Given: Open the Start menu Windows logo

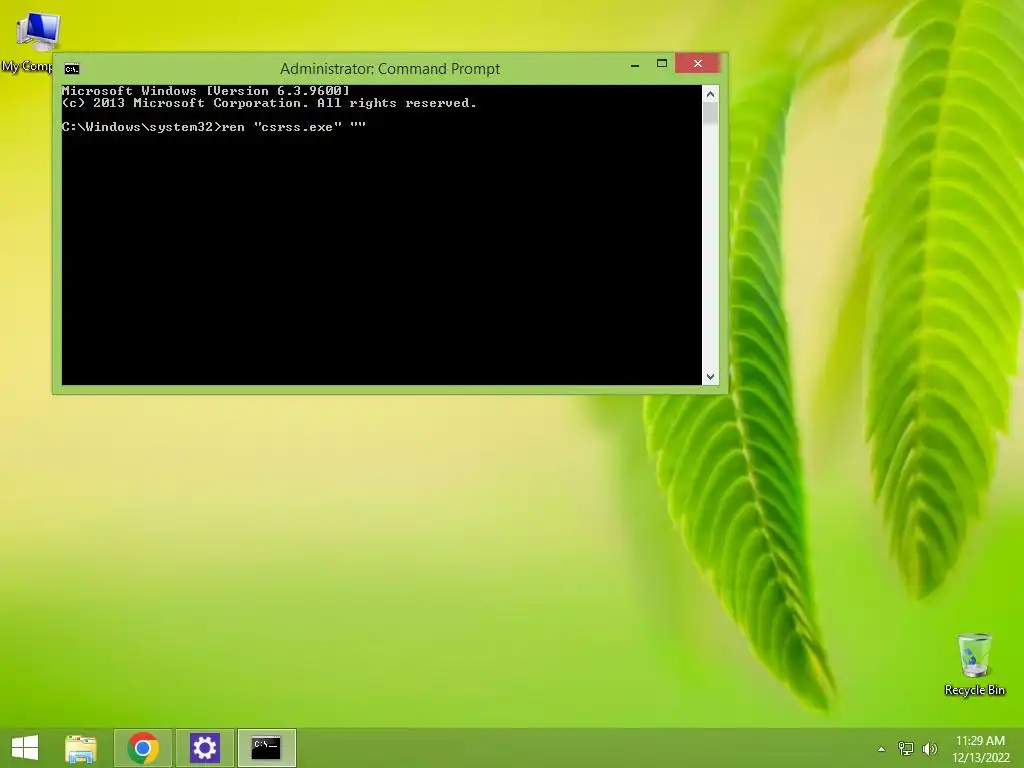Looking at the screenshot, I should [x=25, y=748].
